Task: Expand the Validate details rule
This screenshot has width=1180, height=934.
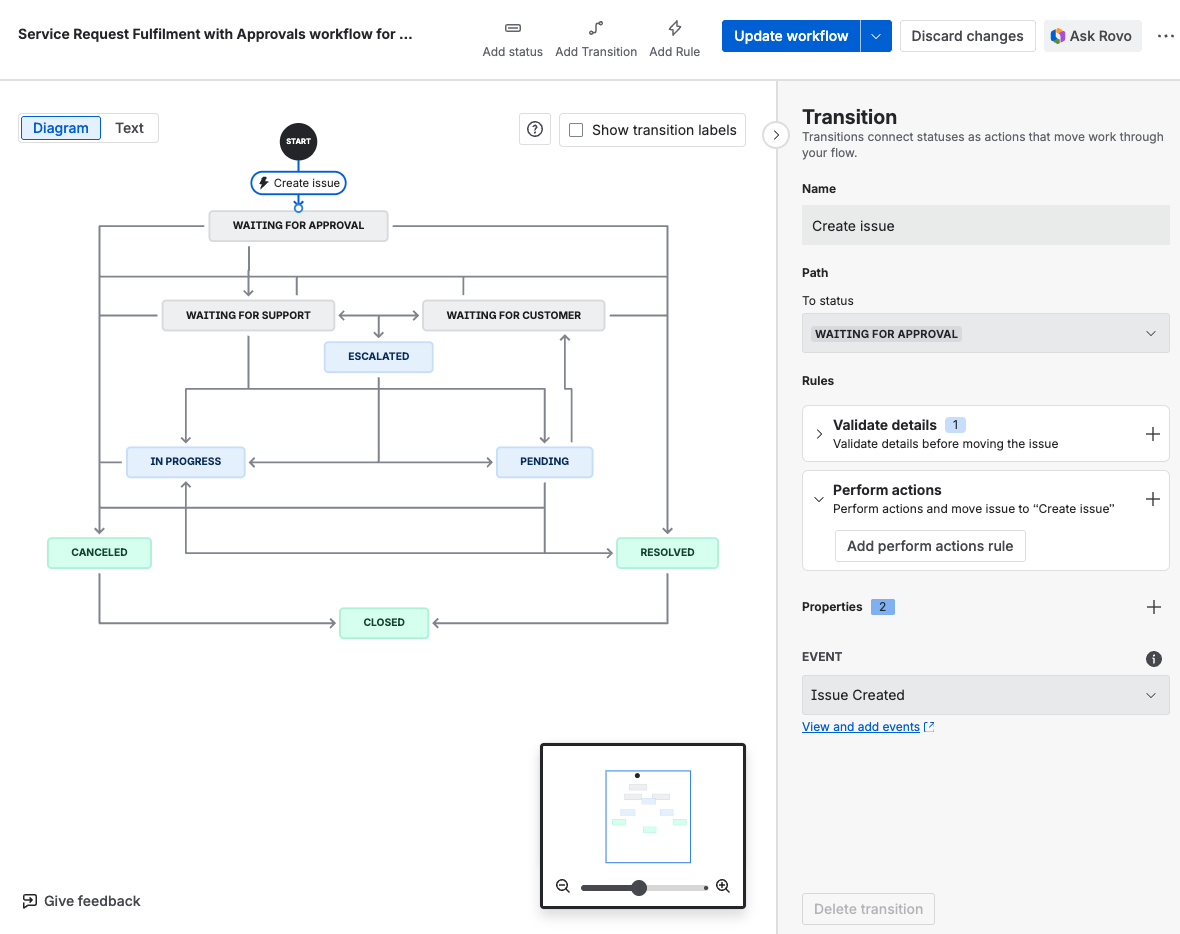Action: click(x=819, y=434)
